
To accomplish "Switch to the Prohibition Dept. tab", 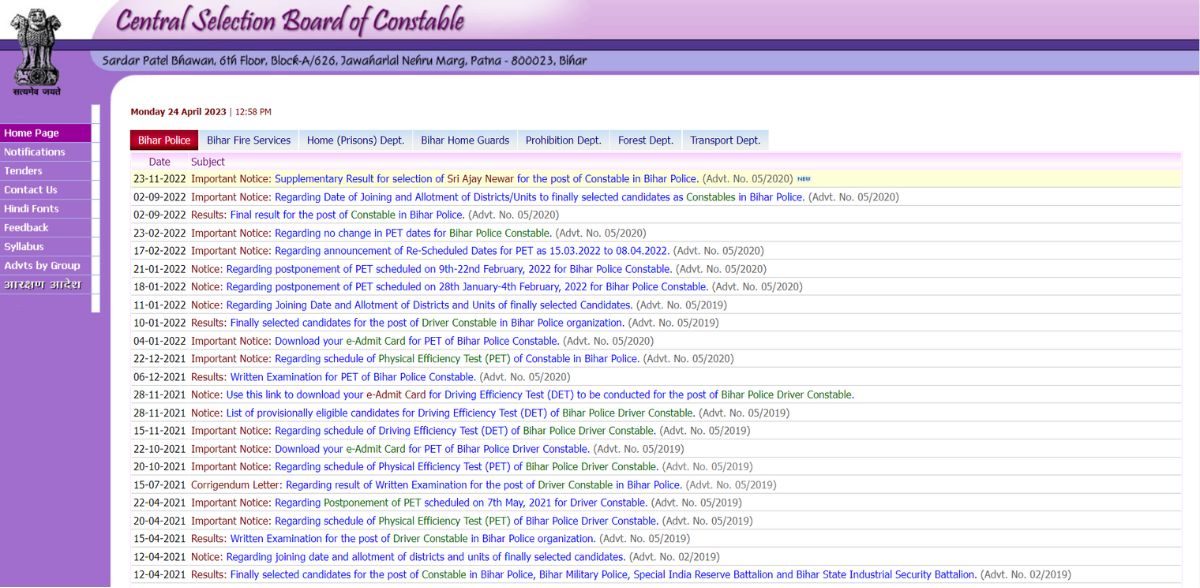I will pyautogui.click(x=564, y=141).
